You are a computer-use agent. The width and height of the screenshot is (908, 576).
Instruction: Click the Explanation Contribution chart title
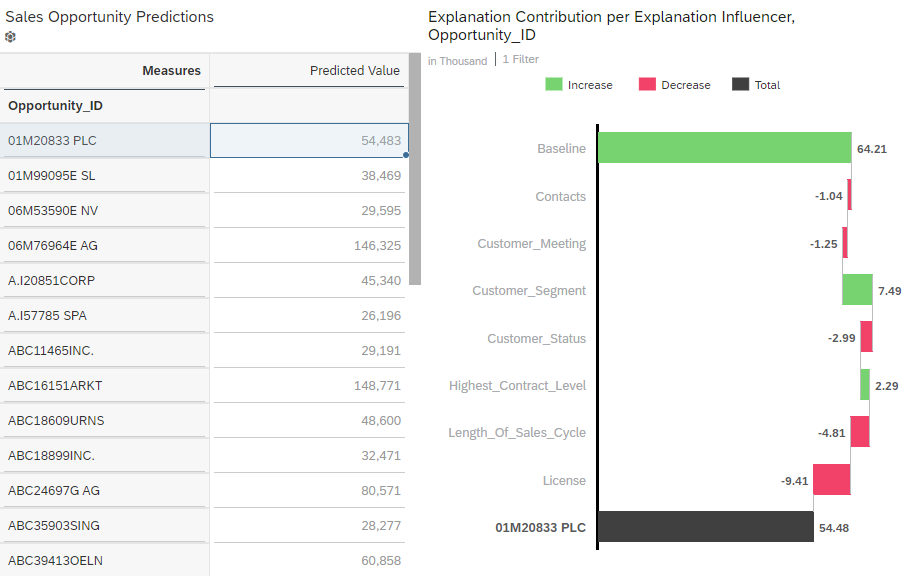point(612,26)
